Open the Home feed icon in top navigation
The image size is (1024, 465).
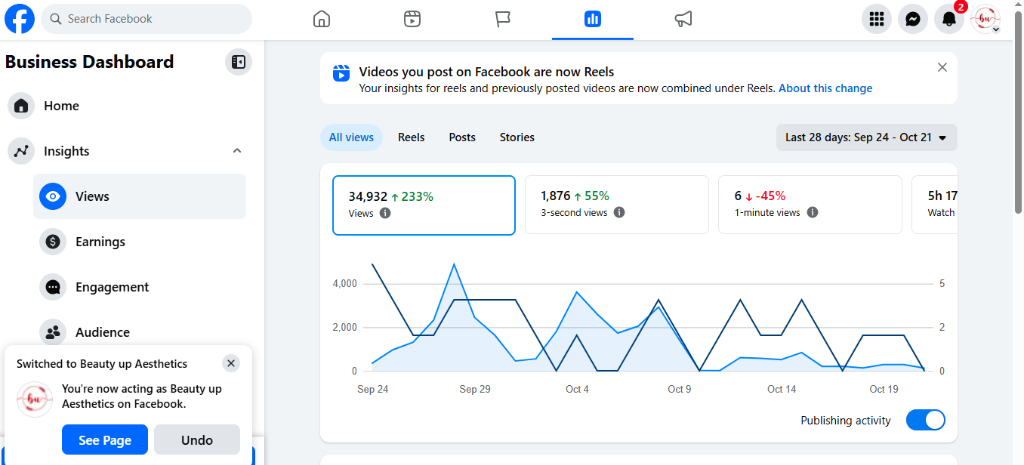point(322,19)
